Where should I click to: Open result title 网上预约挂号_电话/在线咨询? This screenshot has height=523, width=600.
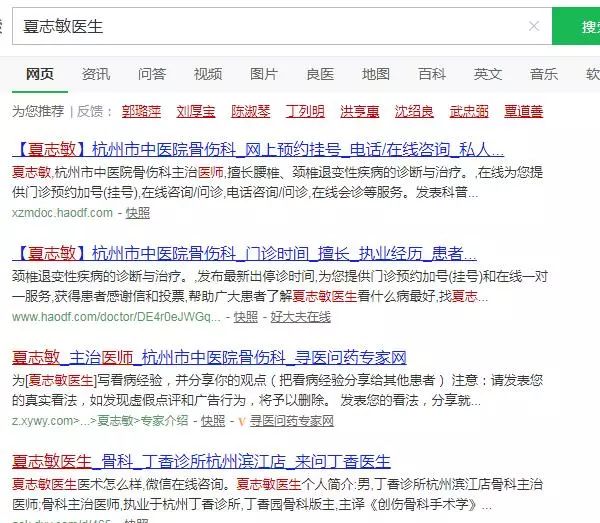tap(258, 149)
